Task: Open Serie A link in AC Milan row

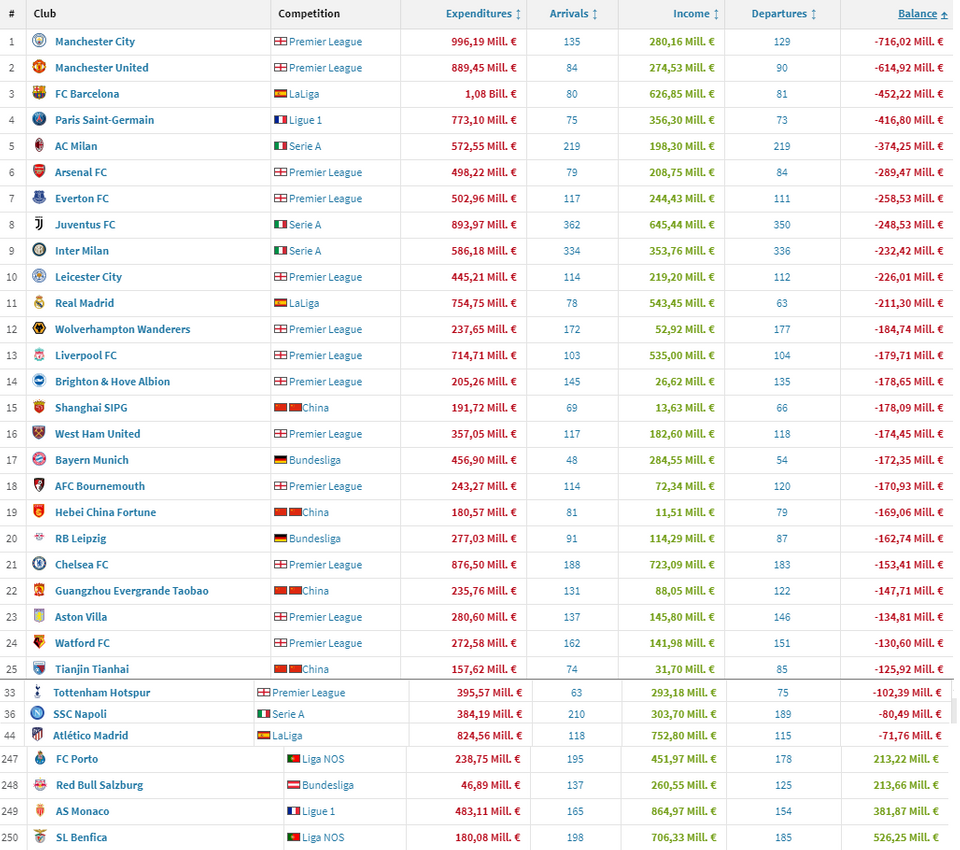Action: tap(305, 146)
